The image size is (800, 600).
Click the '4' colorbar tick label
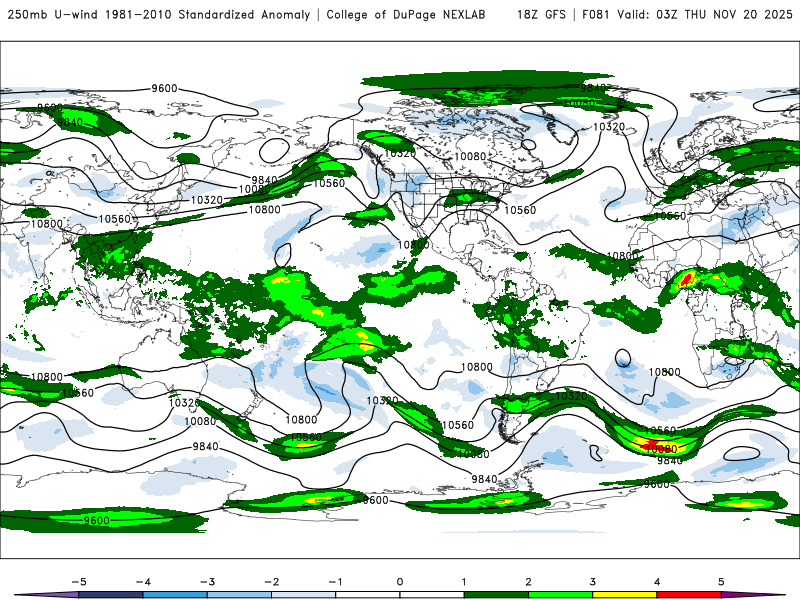657,582
